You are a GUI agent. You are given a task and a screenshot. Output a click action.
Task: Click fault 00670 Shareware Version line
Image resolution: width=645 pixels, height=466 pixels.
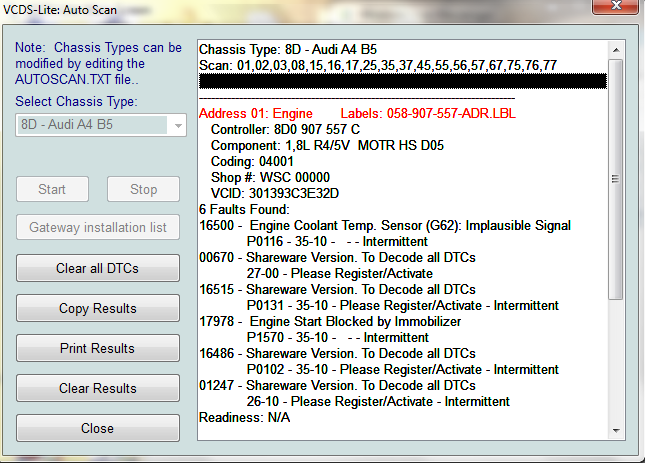coord(337,258)
